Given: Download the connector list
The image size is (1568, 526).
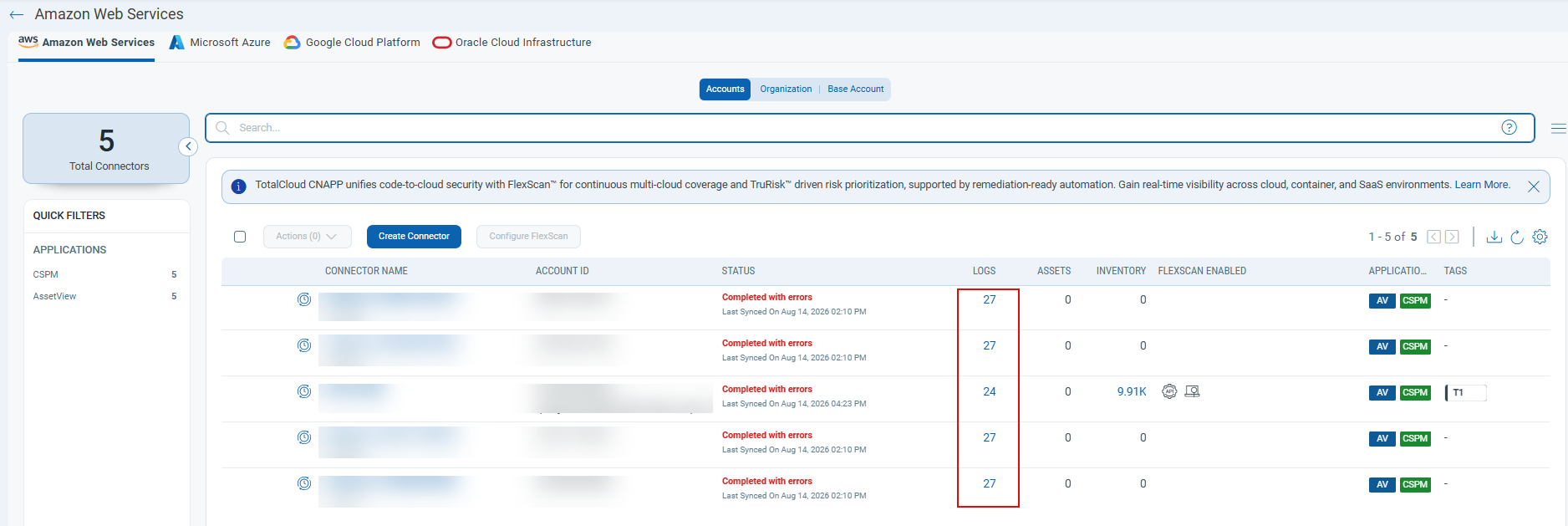Looking at the screenshot, I should (1494, 237).
